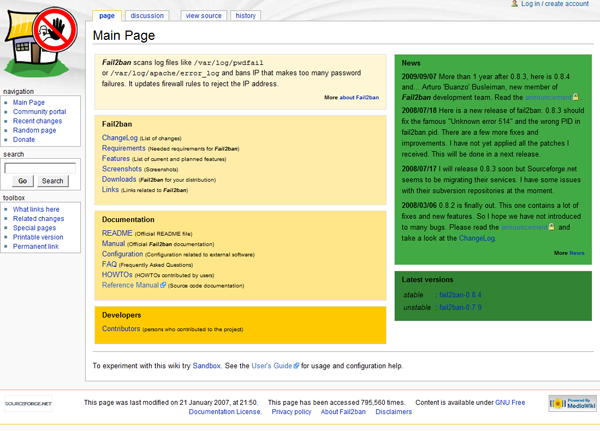Click the Search button
Screen dimensions: 600x431
[53, 181]
